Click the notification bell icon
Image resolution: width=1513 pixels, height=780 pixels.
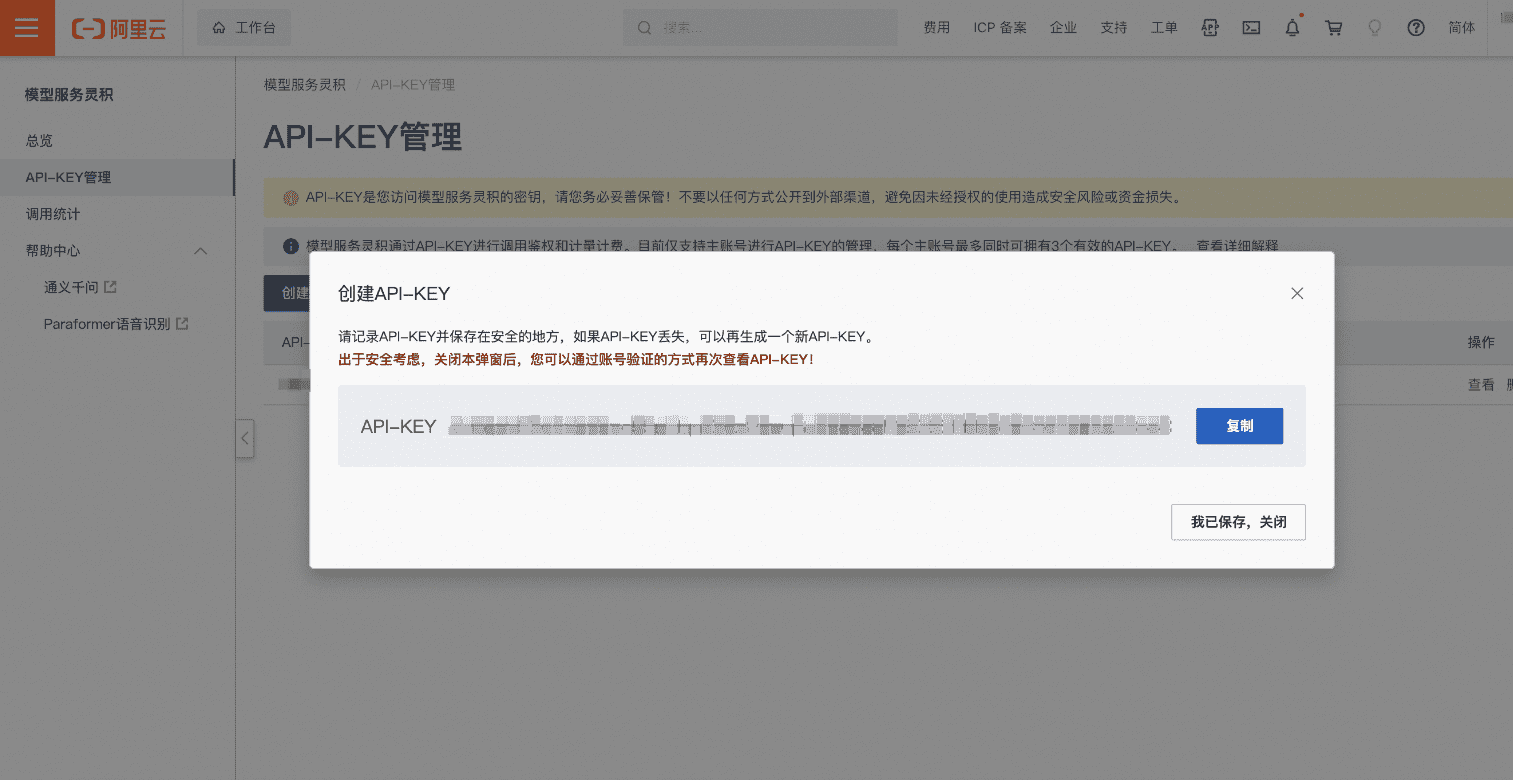[x=1292, y=27]
